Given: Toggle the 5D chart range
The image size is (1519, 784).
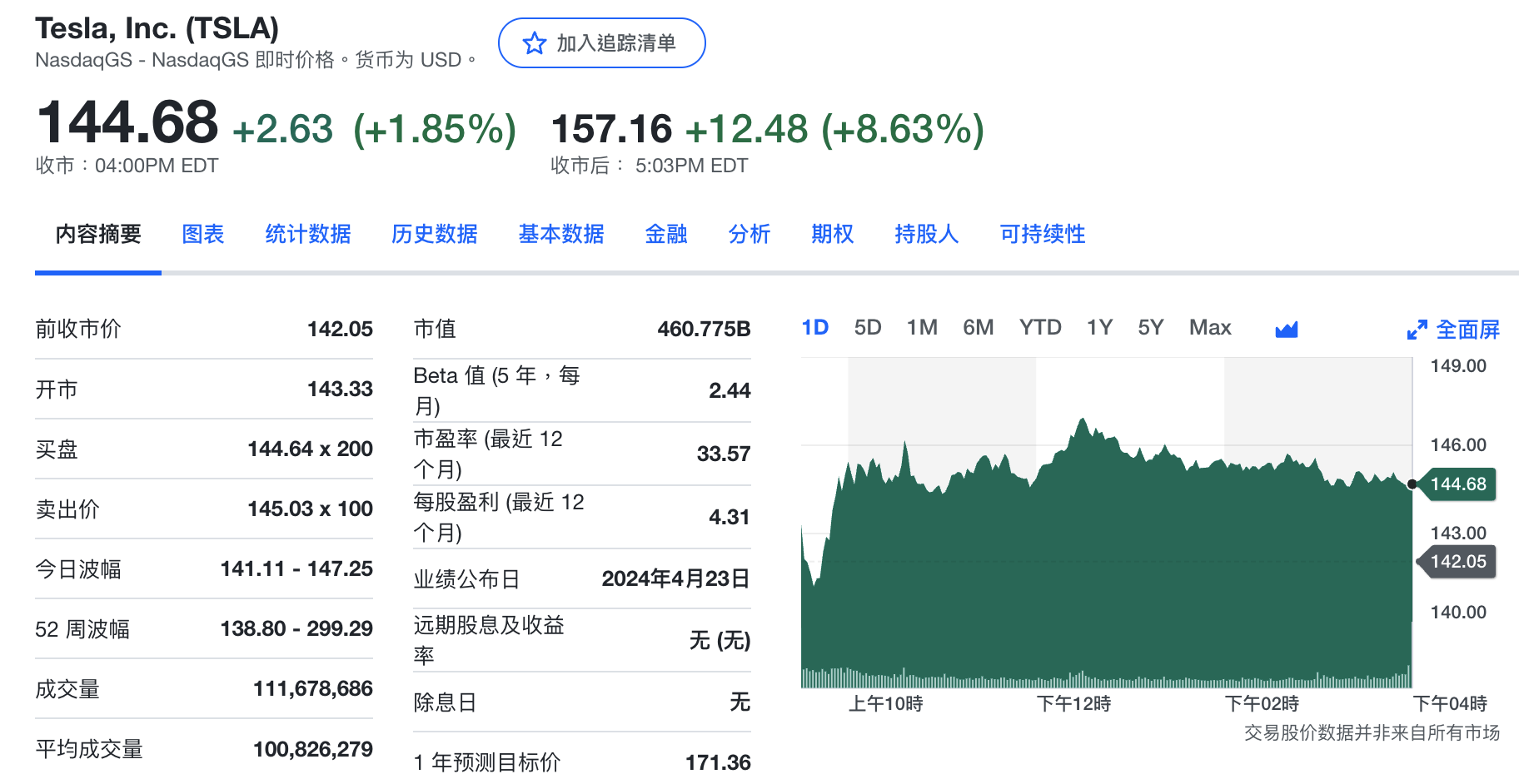Looking at the screenshot, I should [x=868, y=328].
